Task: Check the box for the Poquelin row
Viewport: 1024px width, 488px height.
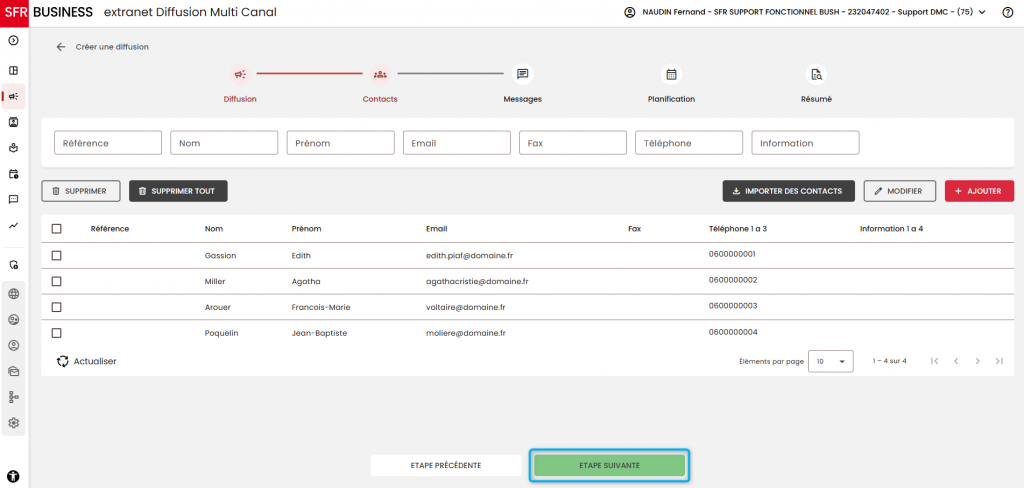Action: click(x=57, y=333)
